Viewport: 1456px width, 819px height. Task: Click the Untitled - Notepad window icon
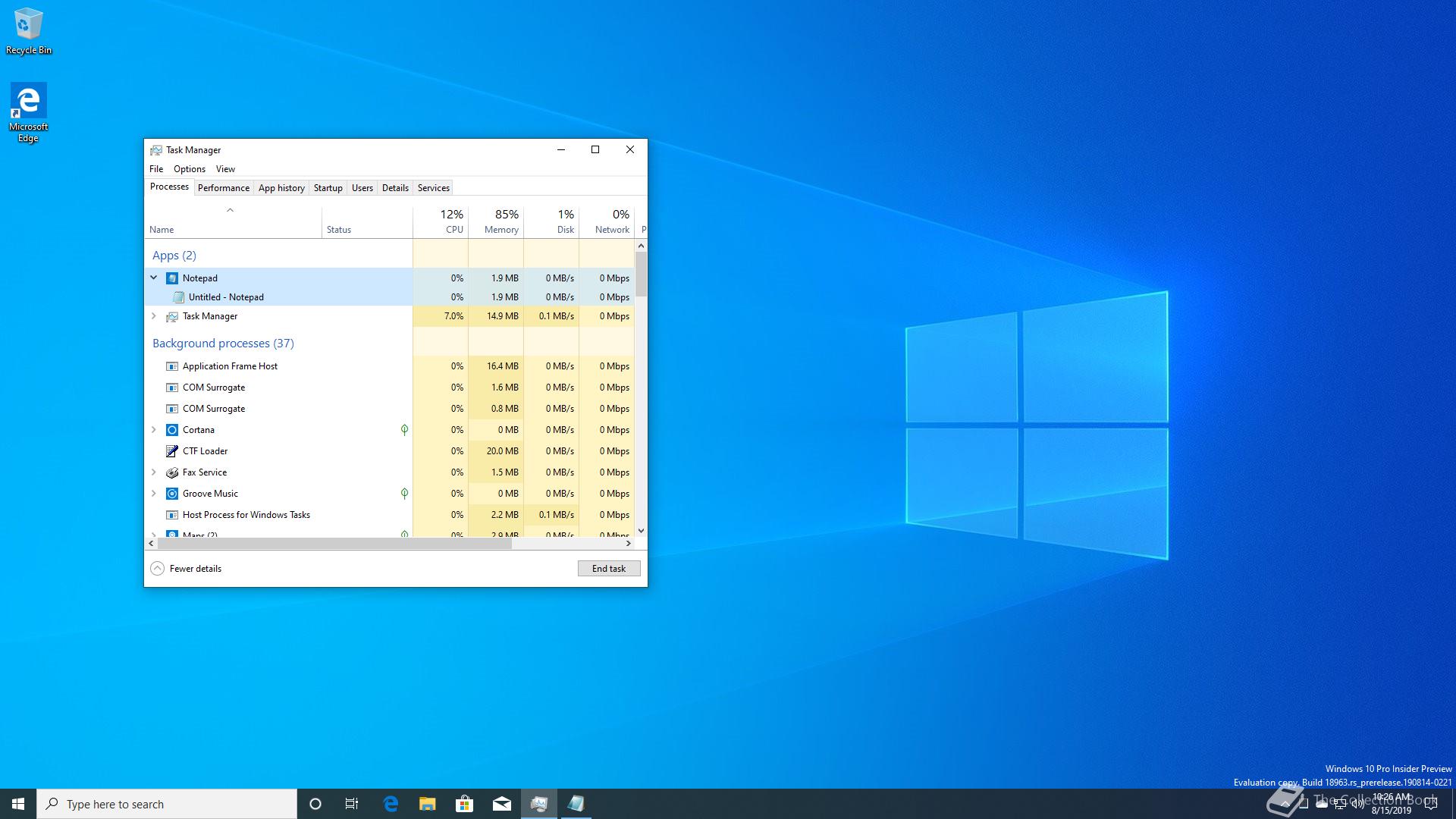tap(179, 297)
